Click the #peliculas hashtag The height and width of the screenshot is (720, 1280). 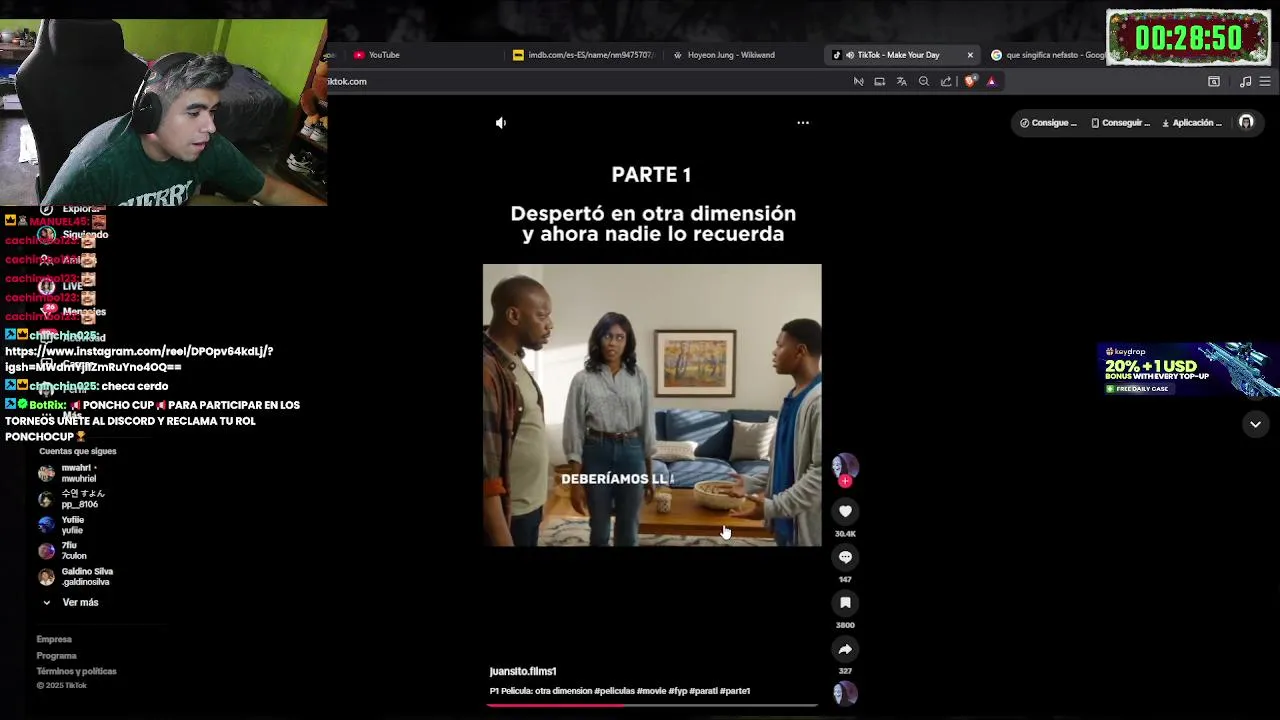coord(614,691)
